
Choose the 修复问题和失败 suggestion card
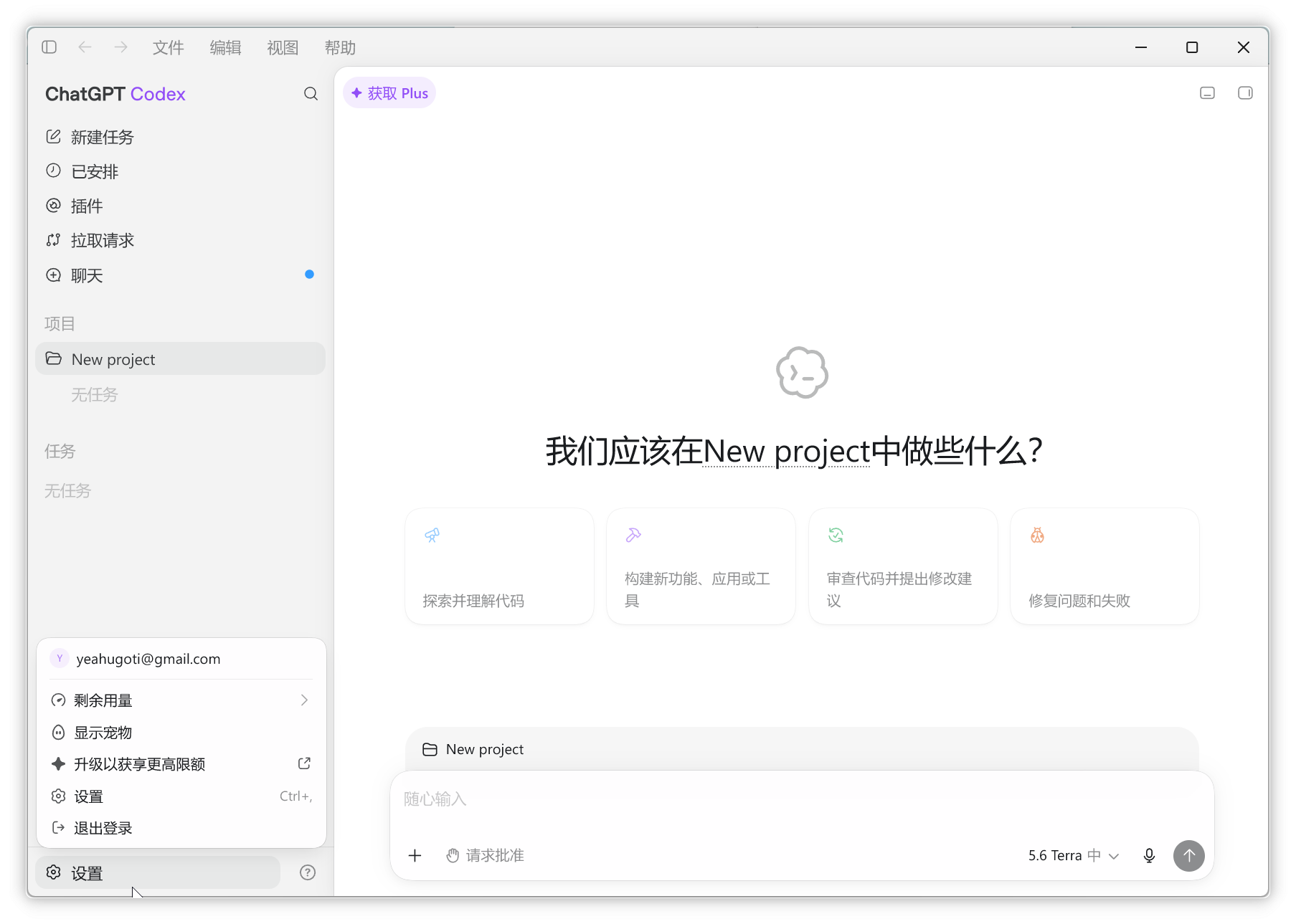pos(1105,566)
